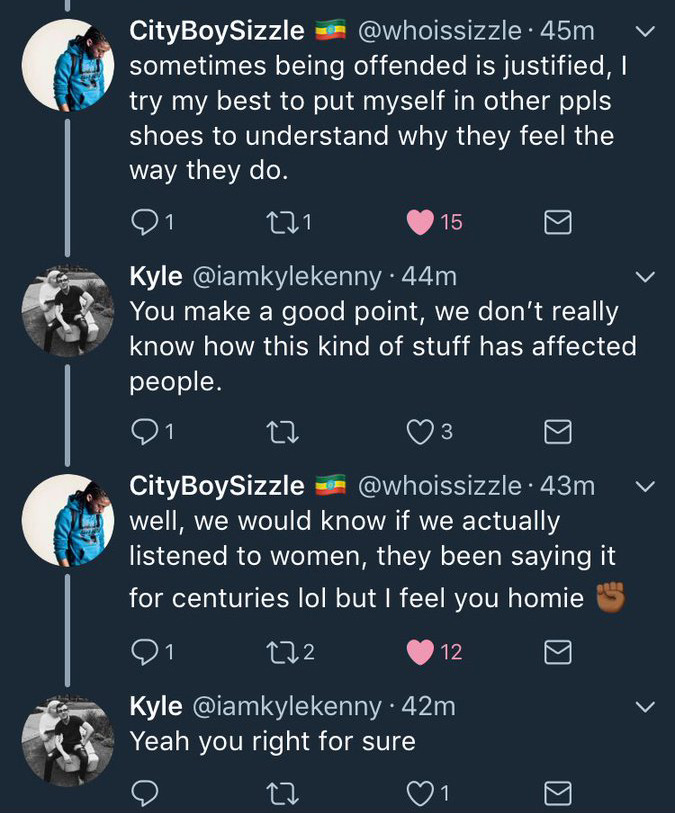Like Kyle's tweet with 3 likes
The image size is (675, 813).
click(x=420, y=431)
